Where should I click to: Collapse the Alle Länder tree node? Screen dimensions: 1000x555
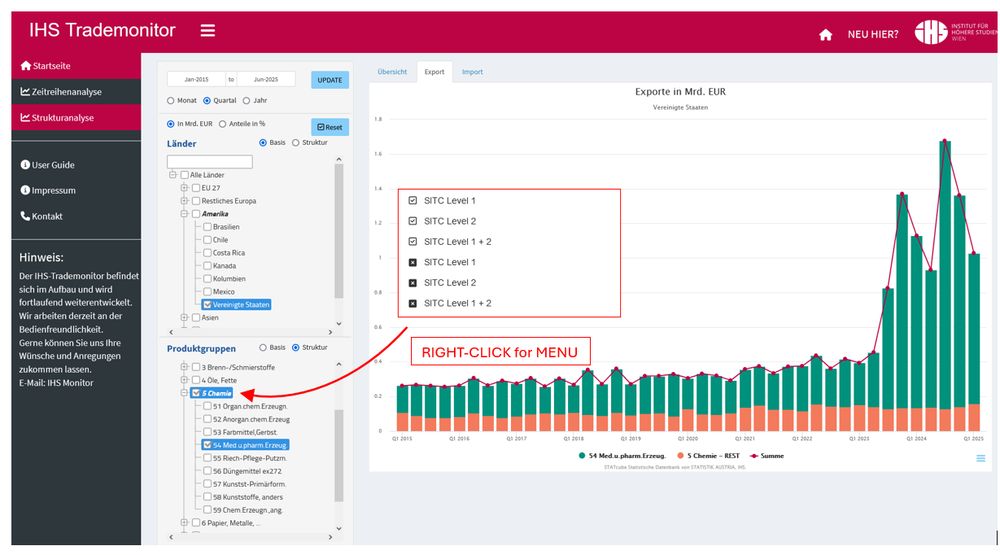point(172,175)
